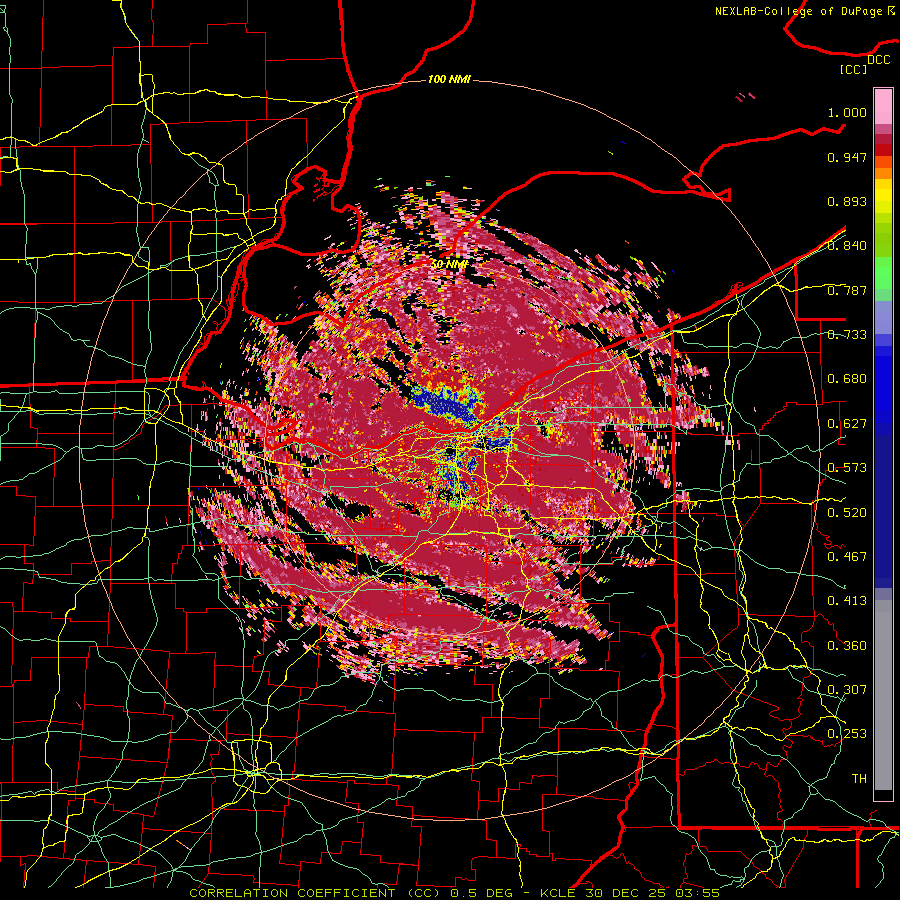
Task: Click the 0.573 legend value
Action: 847,468
